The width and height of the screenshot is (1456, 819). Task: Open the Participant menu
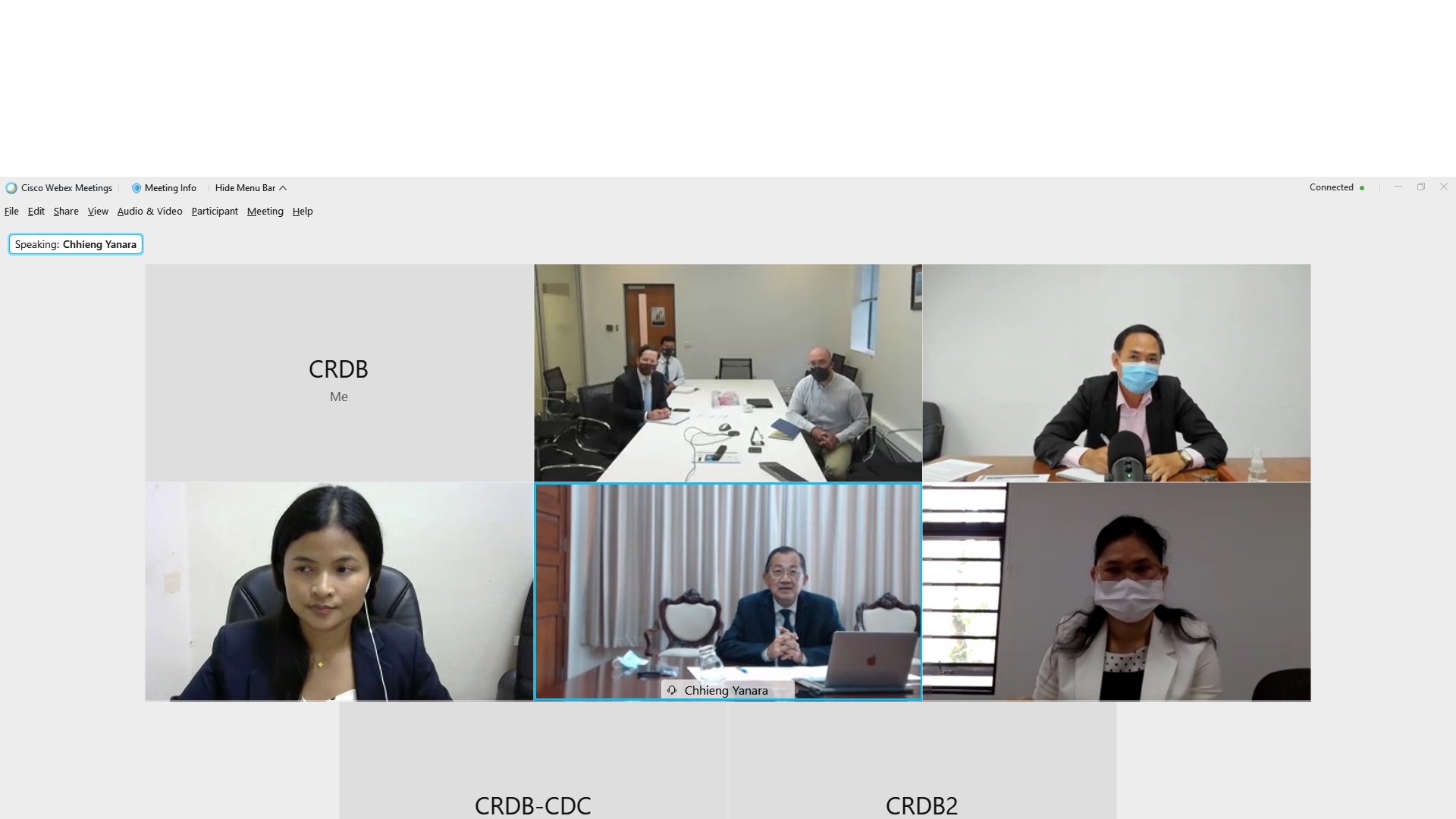215,212
